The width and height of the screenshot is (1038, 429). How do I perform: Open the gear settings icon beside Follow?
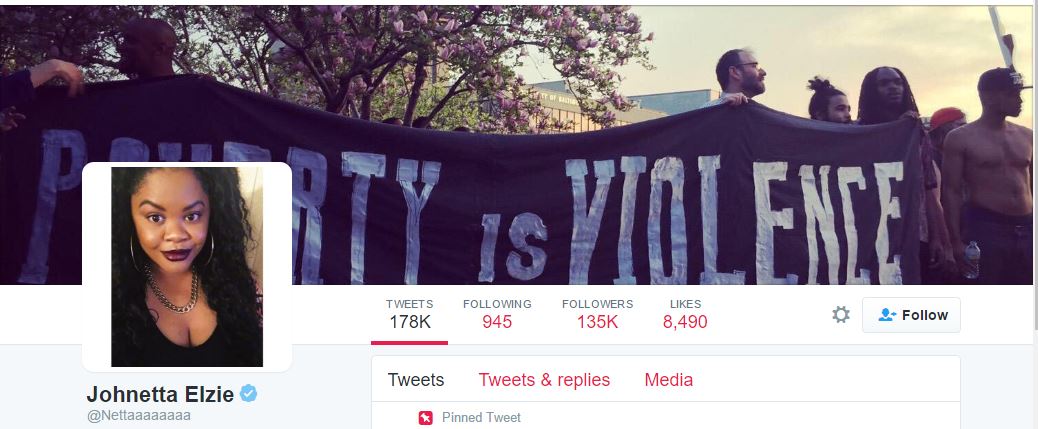point(841,314)
